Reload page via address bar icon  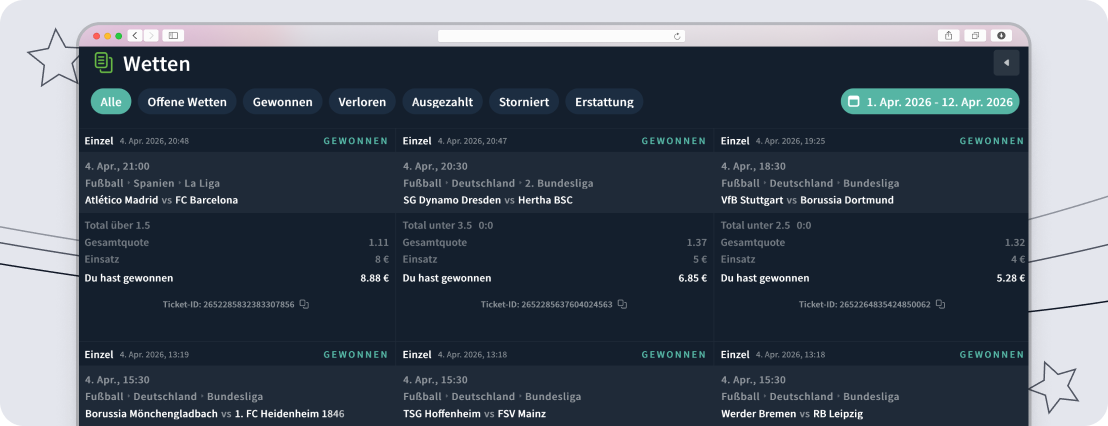pos(677,36)
